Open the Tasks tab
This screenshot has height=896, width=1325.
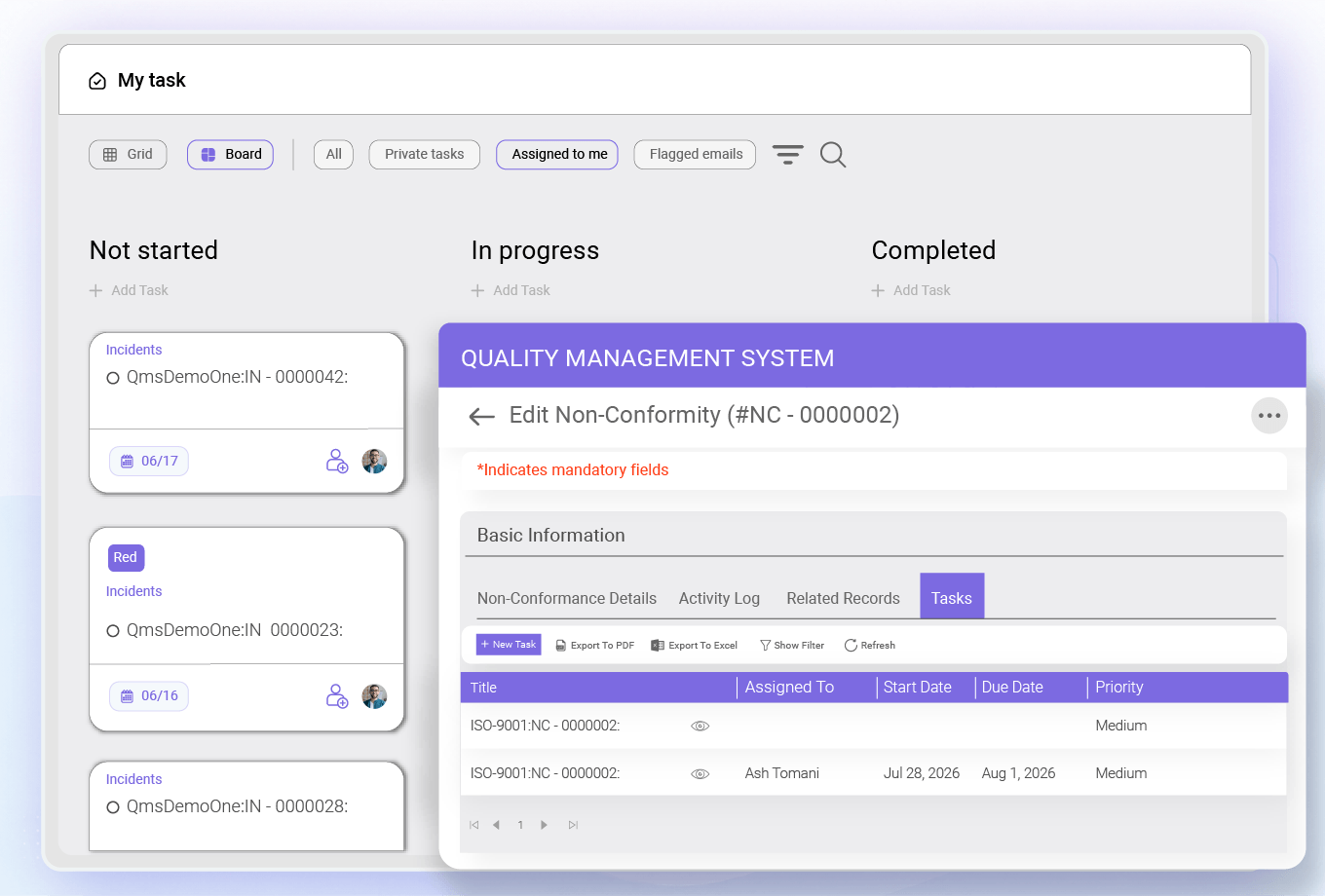(x=952, y=596)
